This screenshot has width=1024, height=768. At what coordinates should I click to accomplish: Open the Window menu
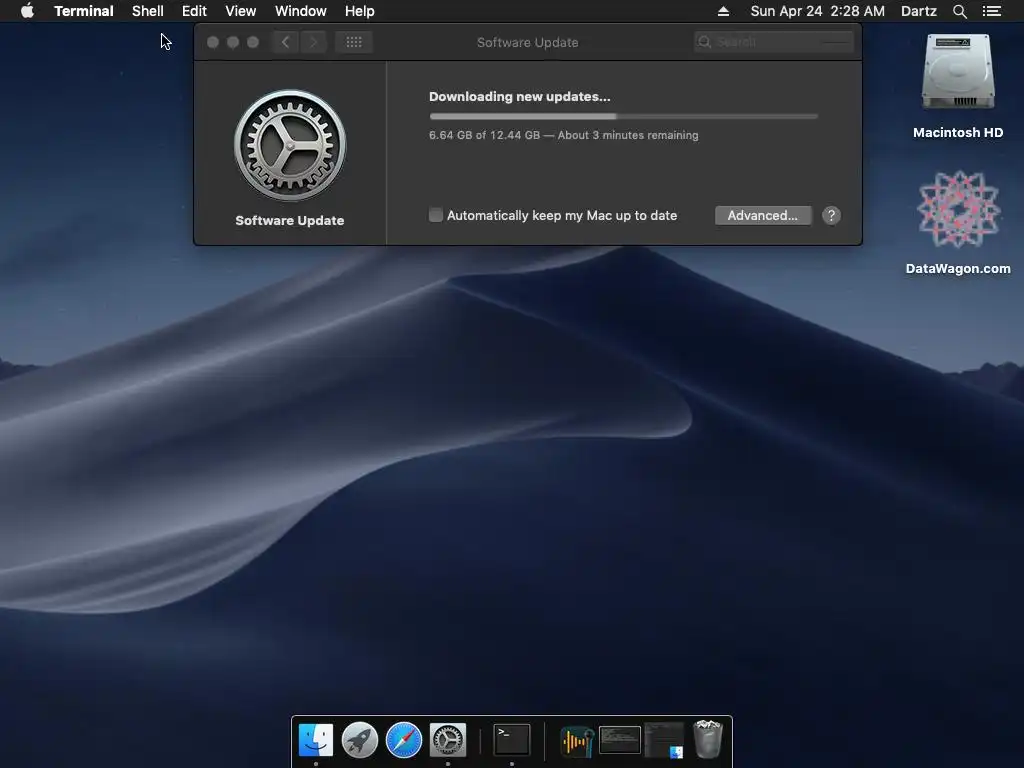click(x=300, y=11)
